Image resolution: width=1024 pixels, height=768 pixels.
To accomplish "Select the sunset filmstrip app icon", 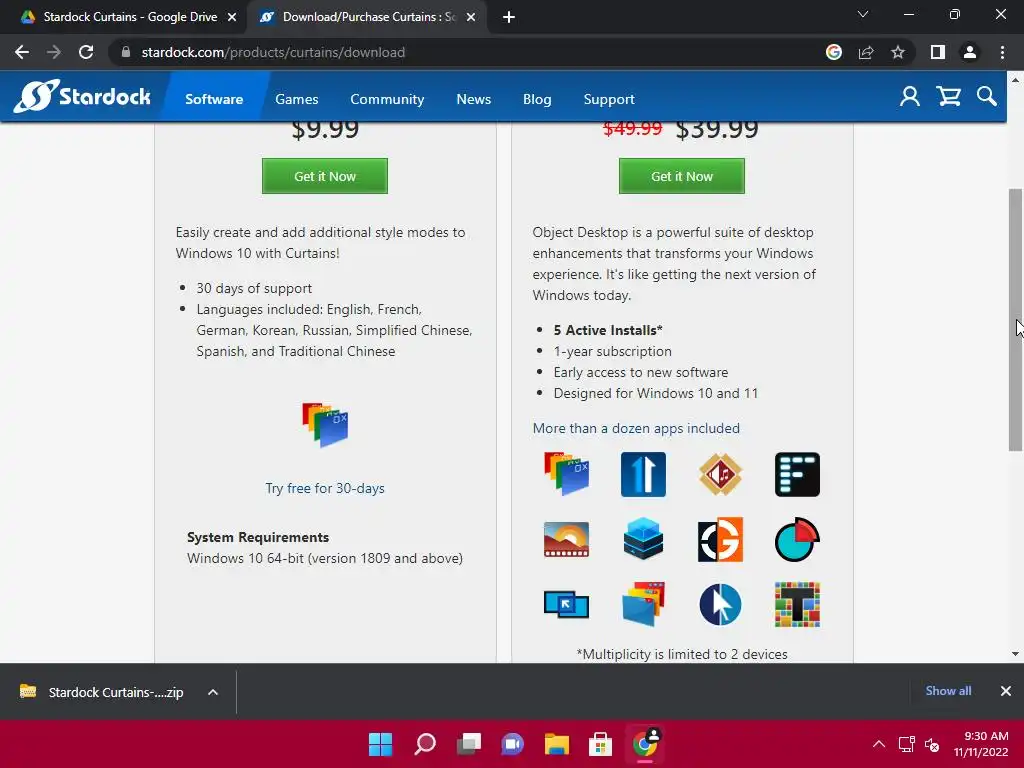I will point(566,539).
